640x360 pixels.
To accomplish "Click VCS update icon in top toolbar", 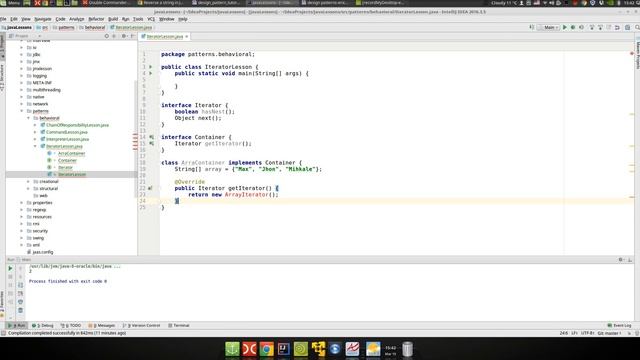I will (592, 27).
